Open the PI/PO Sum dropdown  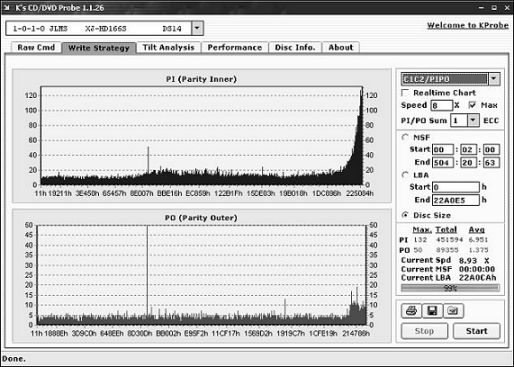(473, 120)
